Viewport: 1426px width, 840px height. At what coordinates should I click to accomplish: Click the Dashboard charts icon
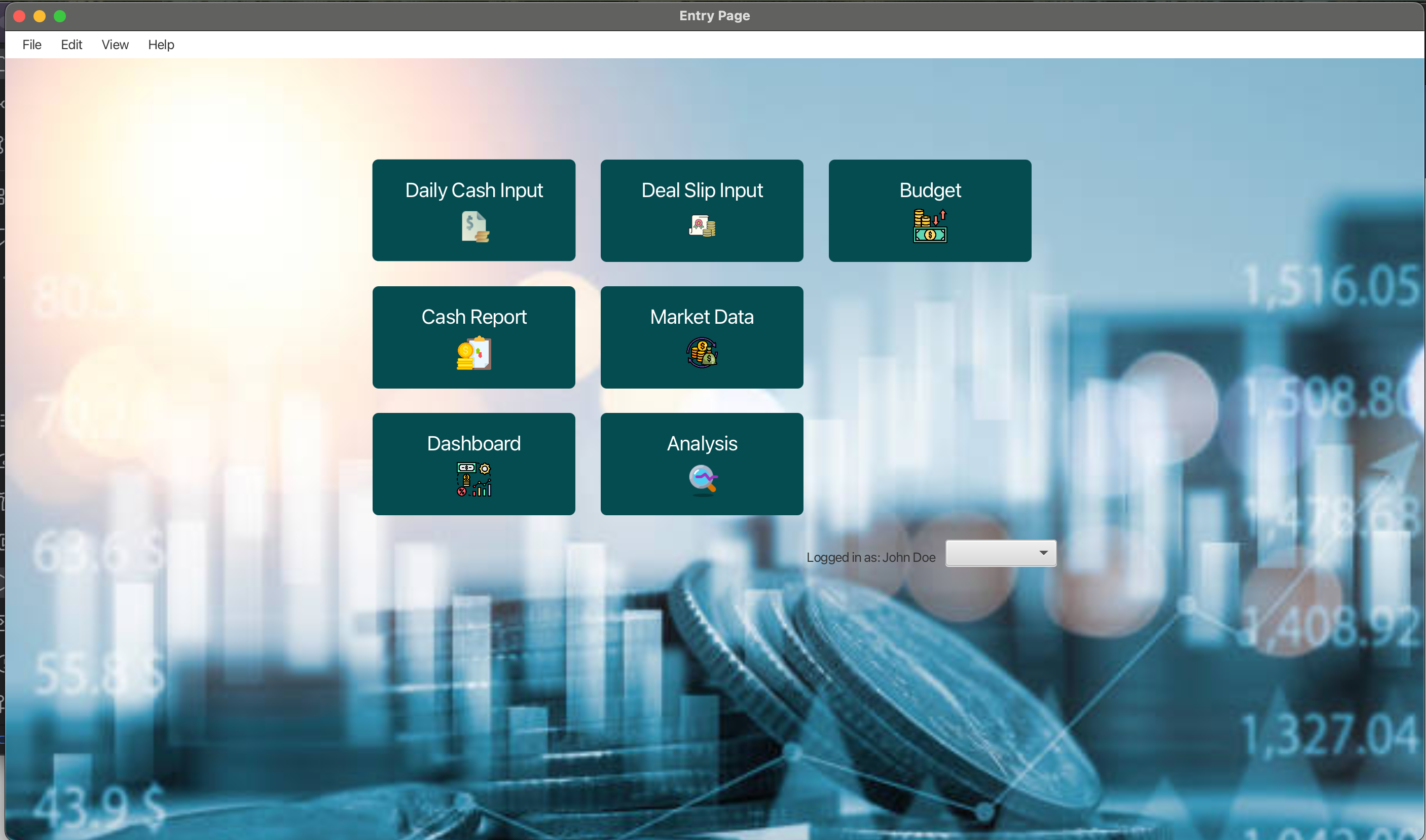coord(474,479)
